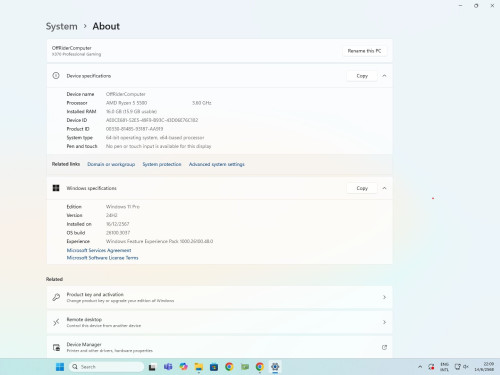Screen dimensions: 500x375
Task: Copy the Windows specifications
Action: 362,188
